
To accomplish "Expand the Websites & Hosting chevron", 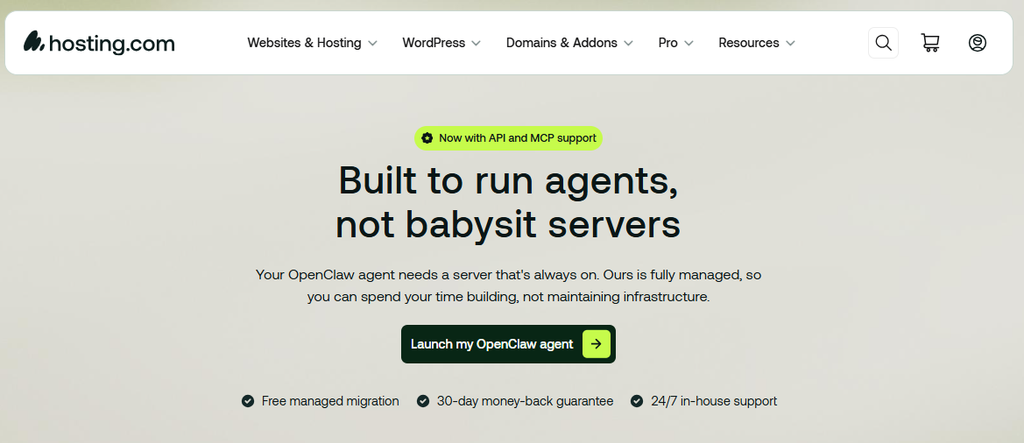I will pyautogui.click(x=372, y=43).
